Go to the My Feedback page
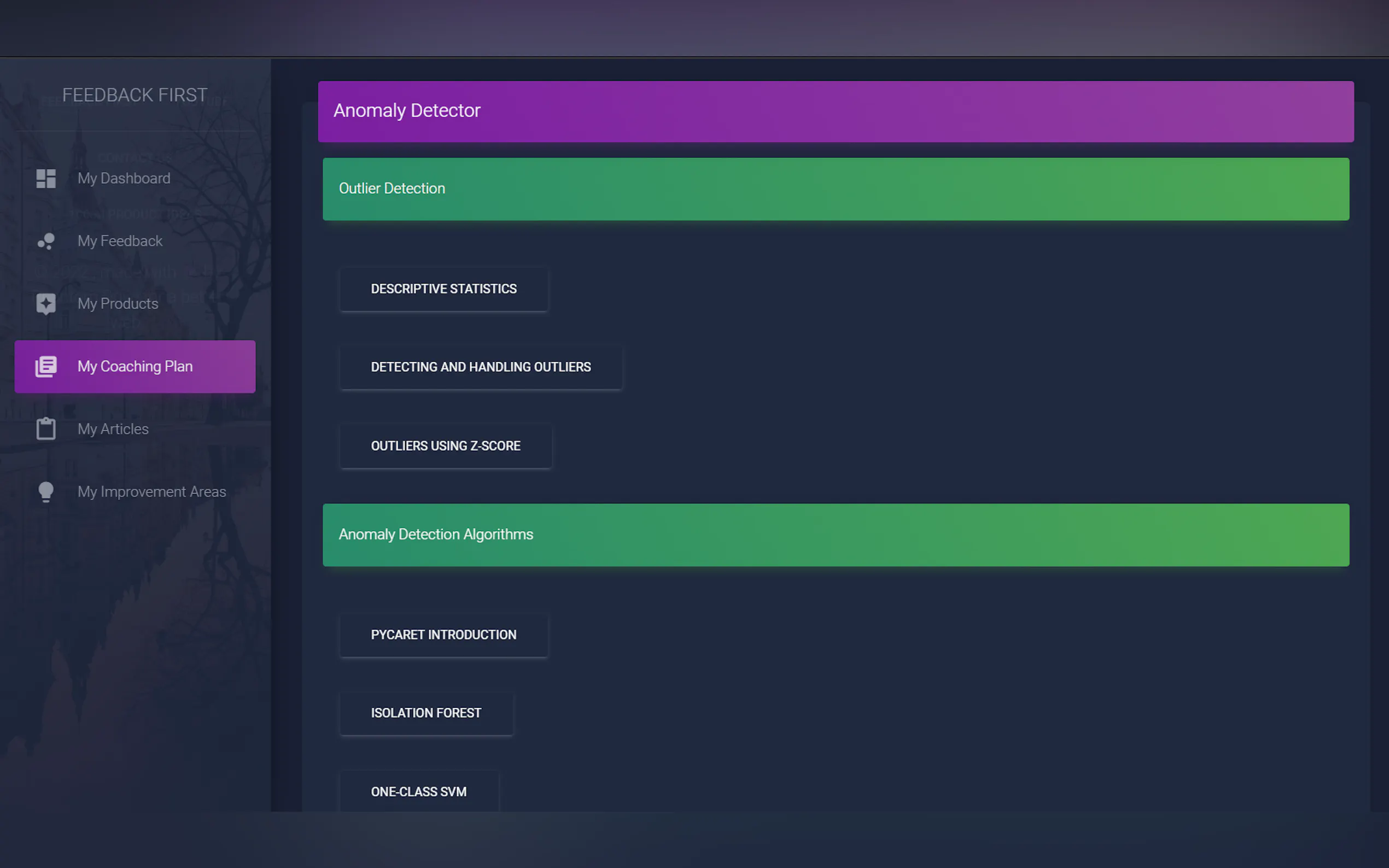1389x868 pixels. (120, 241)
